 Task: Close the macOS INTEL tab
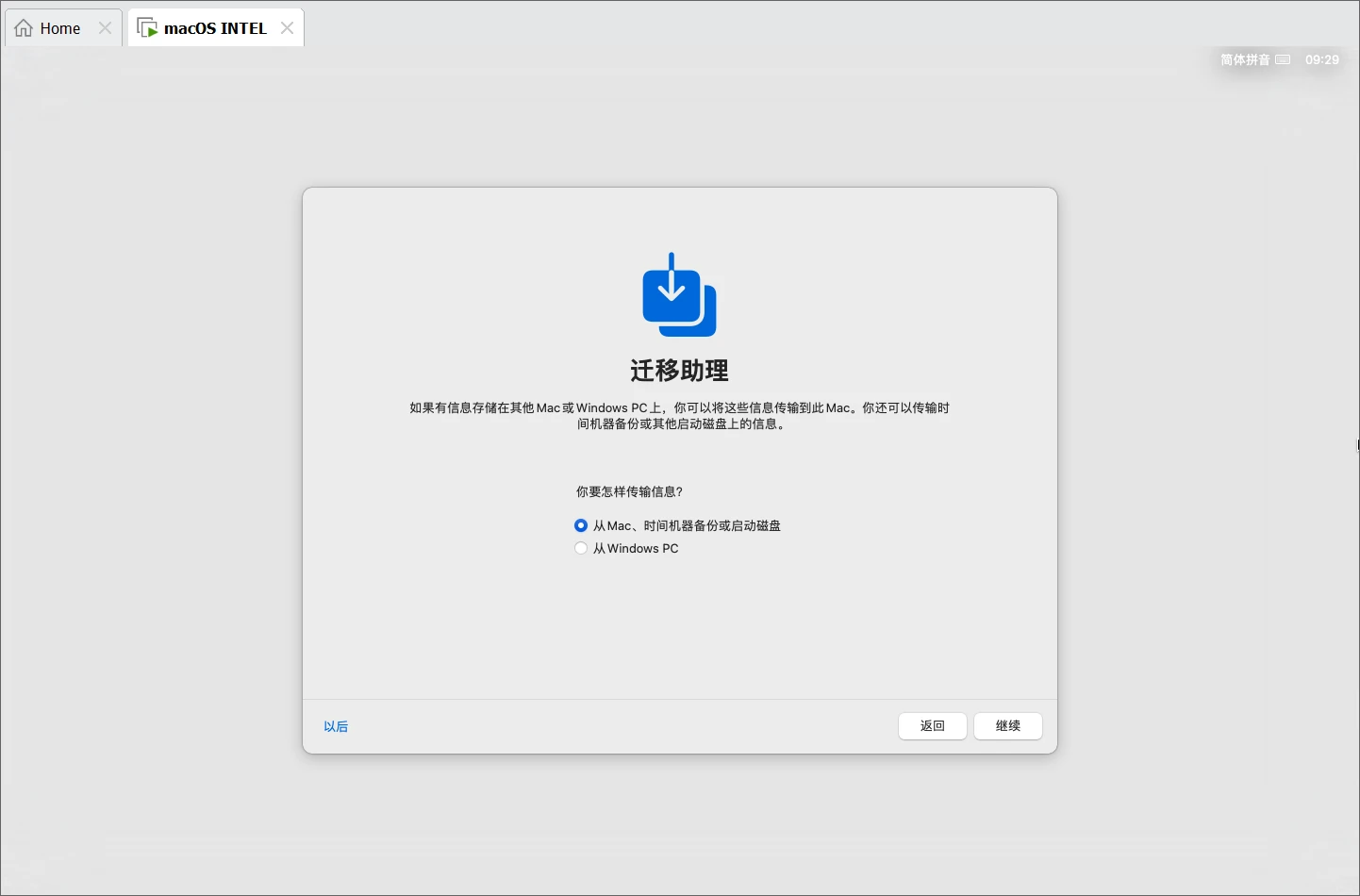click(288, 28)
